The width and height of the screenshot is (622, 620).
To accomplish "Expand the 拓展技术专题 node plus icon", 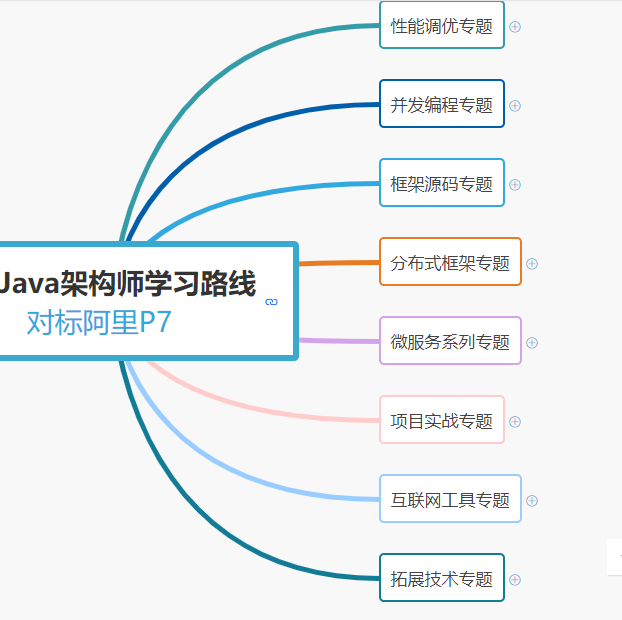I will coord(515,579).
